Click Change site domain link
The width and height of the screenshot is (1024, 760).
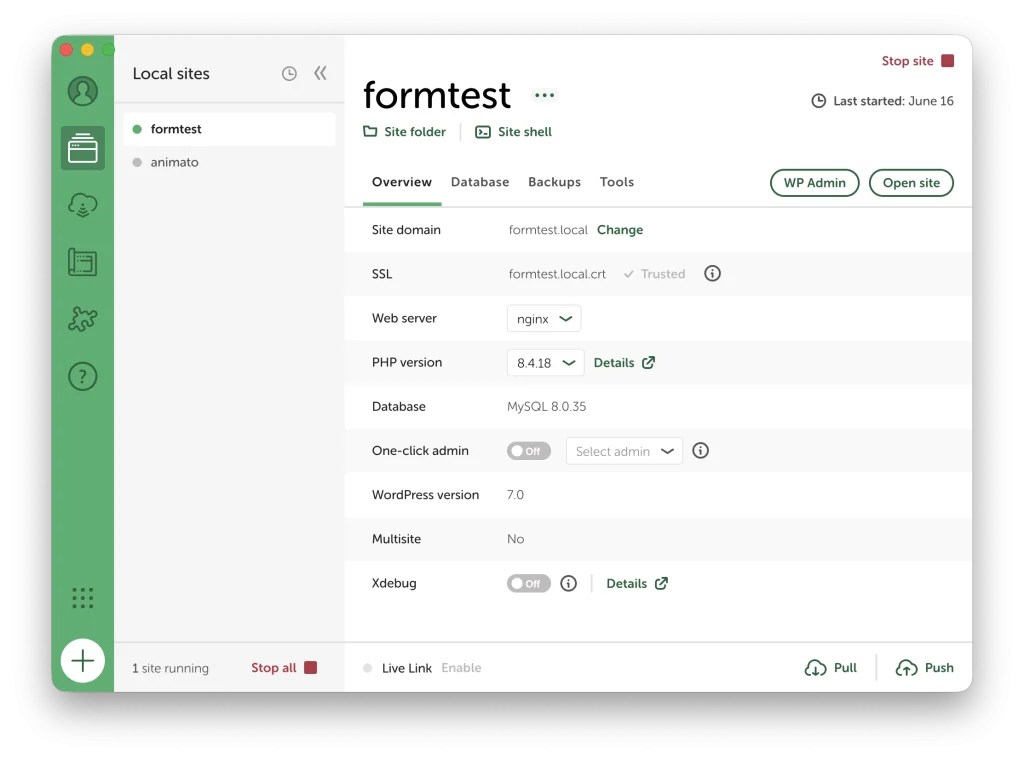coord(620,230)
